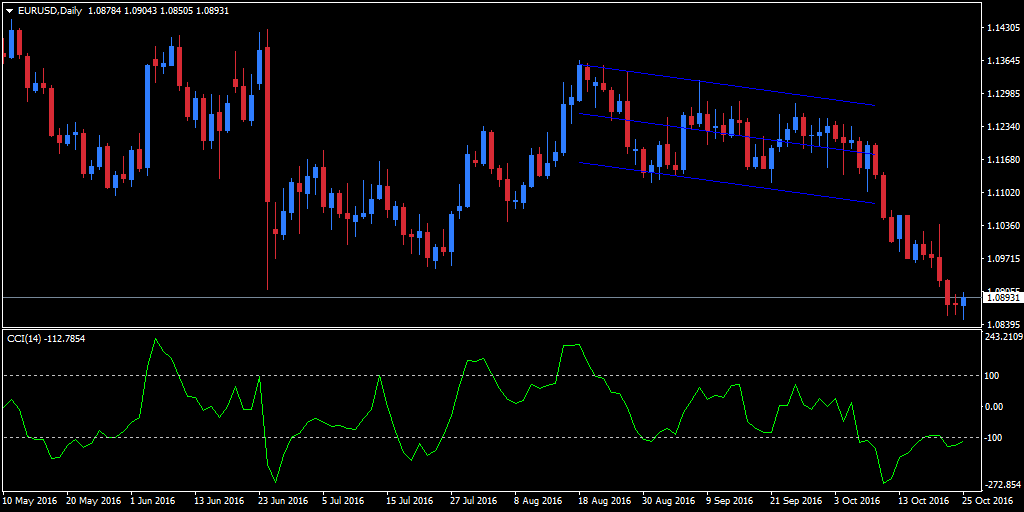1024x512 pixels.
Task: Click the 20 May 2016 date label
Action: coord(95,501)
